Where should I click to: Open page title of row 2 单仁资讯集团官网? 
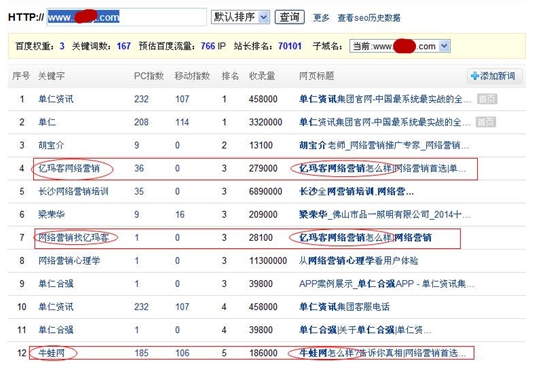pos(384,122)
